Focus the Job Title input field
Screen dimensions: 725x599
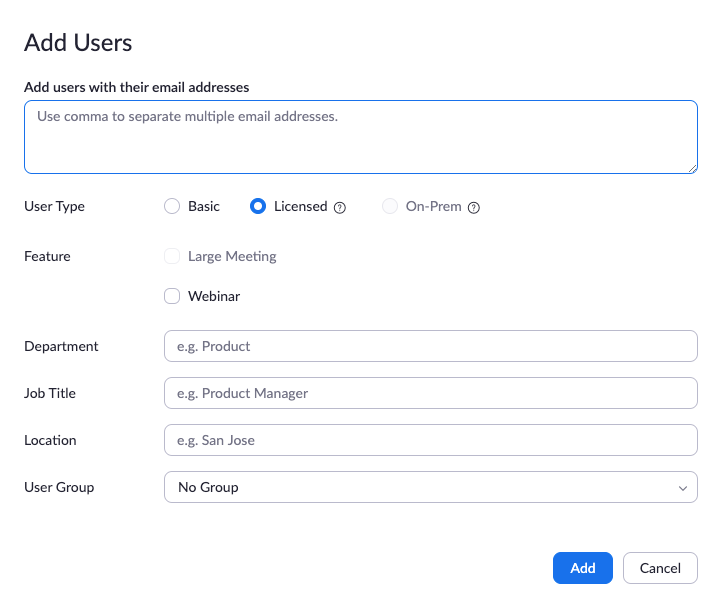430,393
